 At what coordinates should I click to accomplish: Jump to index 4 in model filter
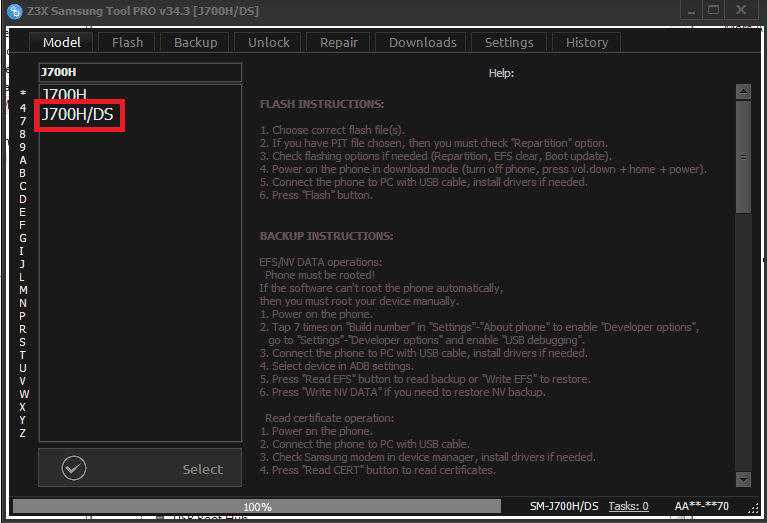point(23,108)
